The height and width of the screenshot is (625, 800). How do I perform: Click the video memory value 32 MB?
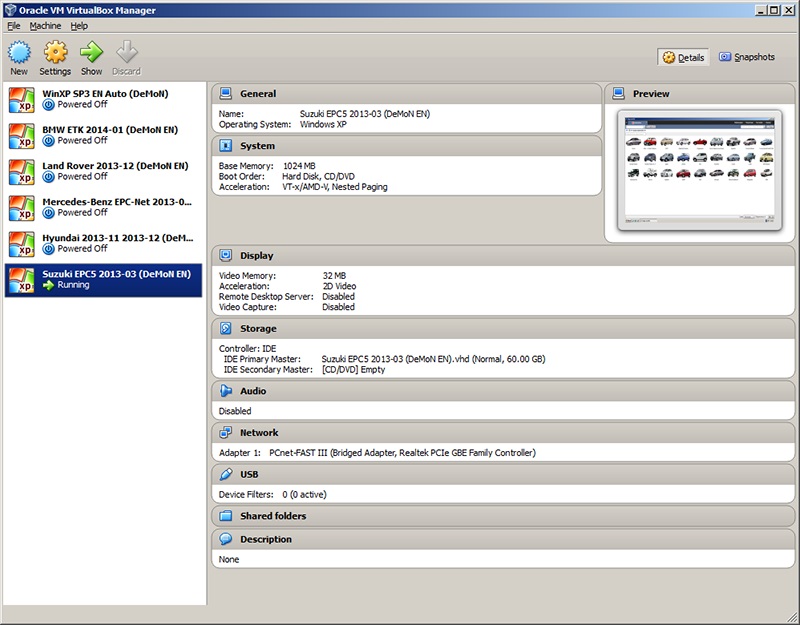coord(334,276)
